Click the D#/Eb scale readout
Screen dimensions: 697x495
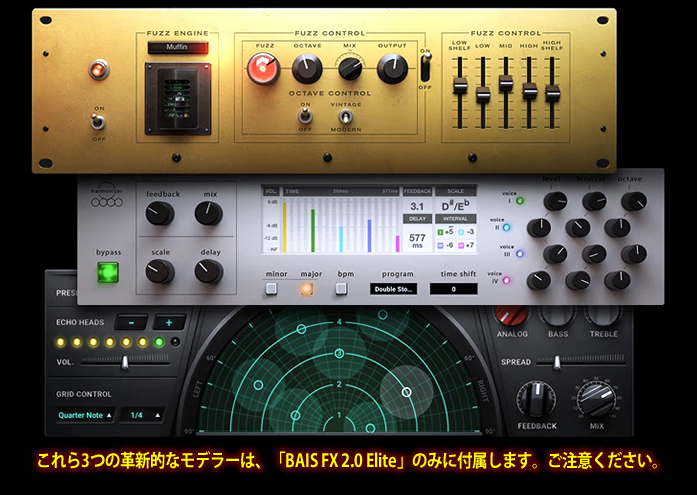coord(456,206)
